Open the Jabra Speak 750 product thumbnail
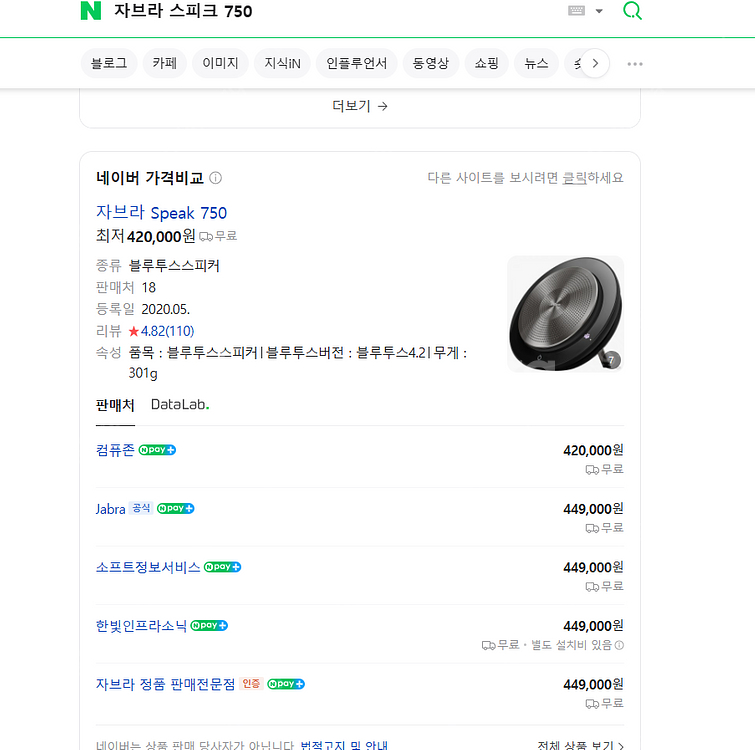This screenshot has width=755, height=750. click(x=565, y=313)
